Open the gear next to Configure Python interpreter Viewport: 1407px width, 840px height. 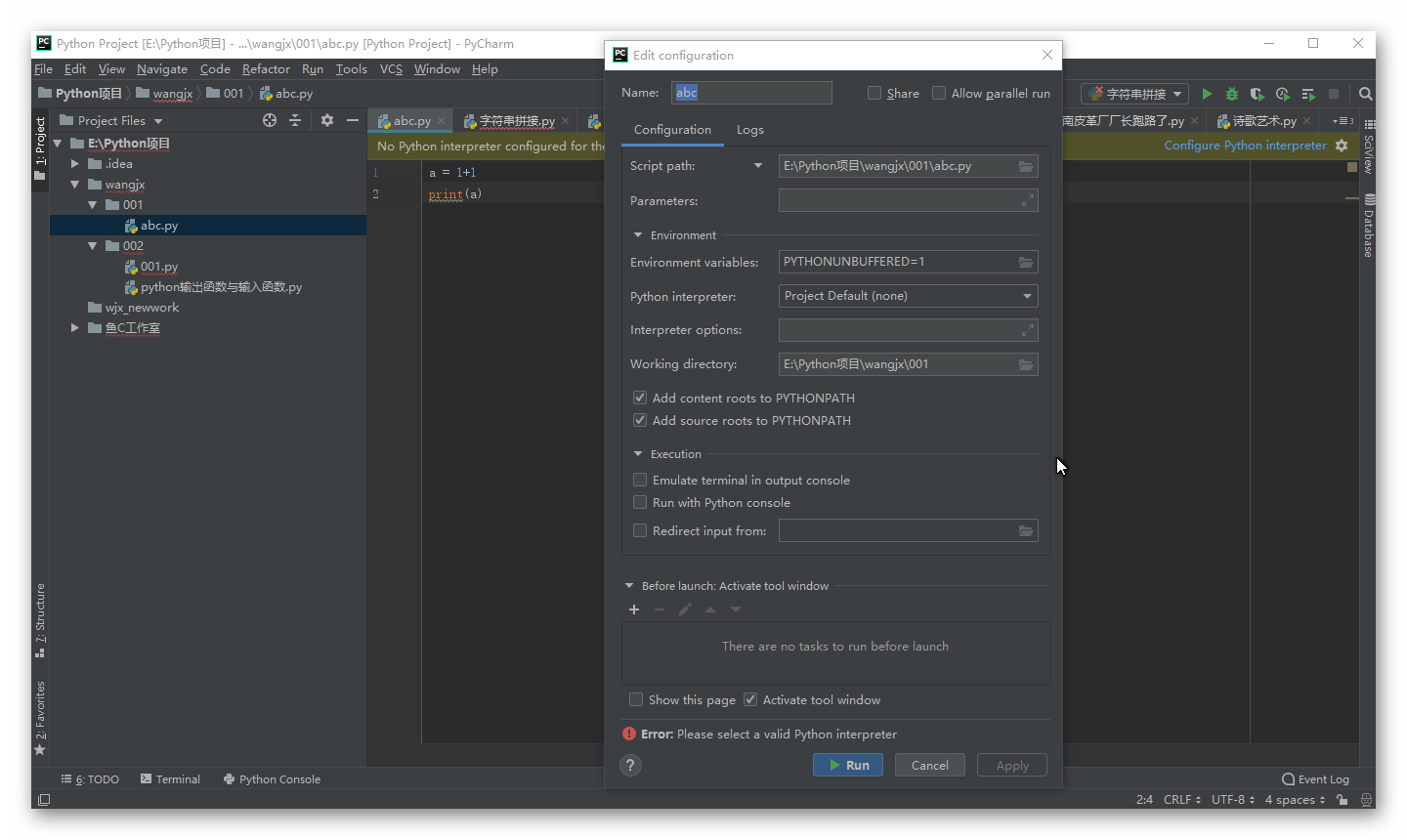point(1342,146)
